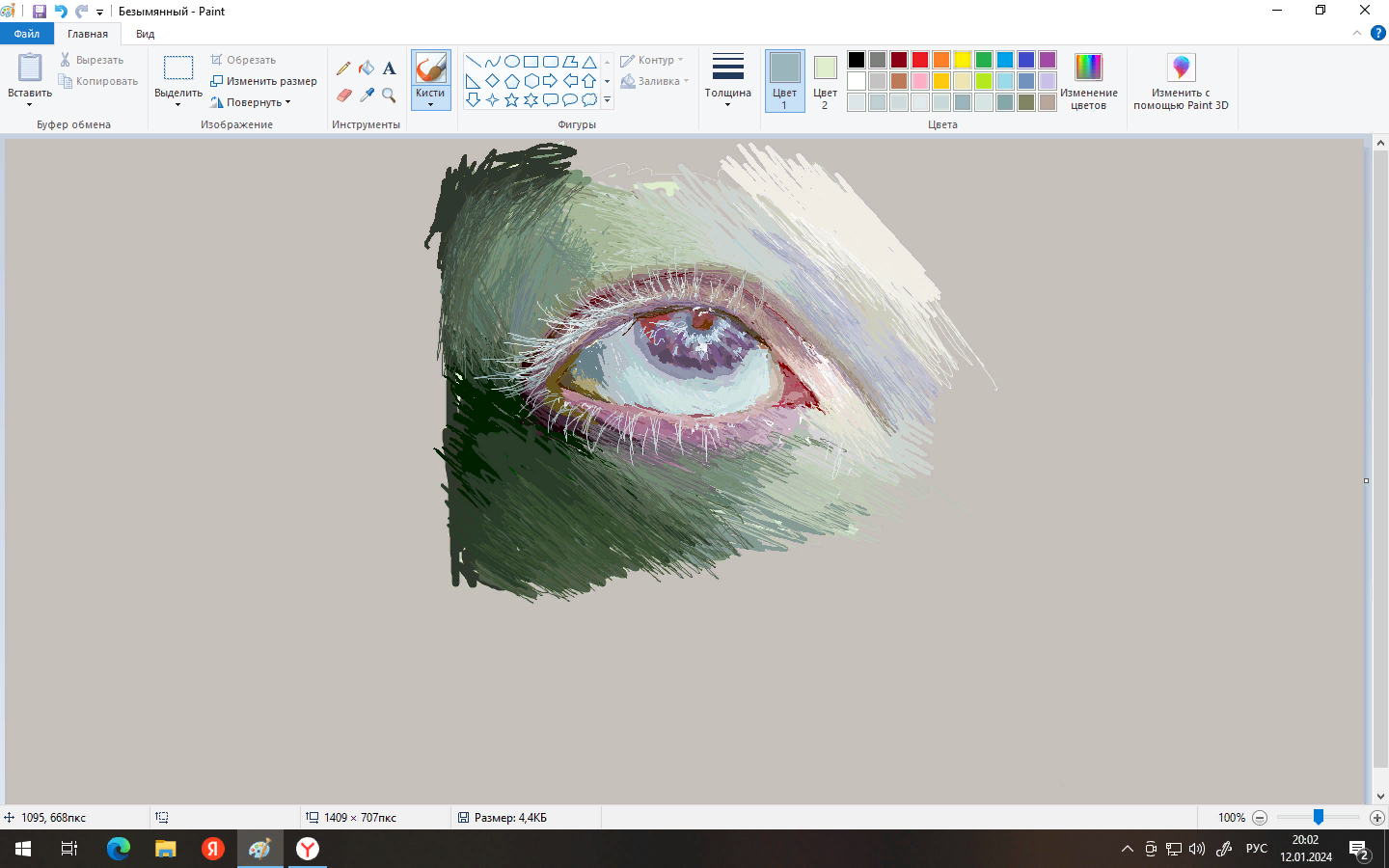Choose the five-point star shape
The image size is (1389, 868).
[511, 100]
